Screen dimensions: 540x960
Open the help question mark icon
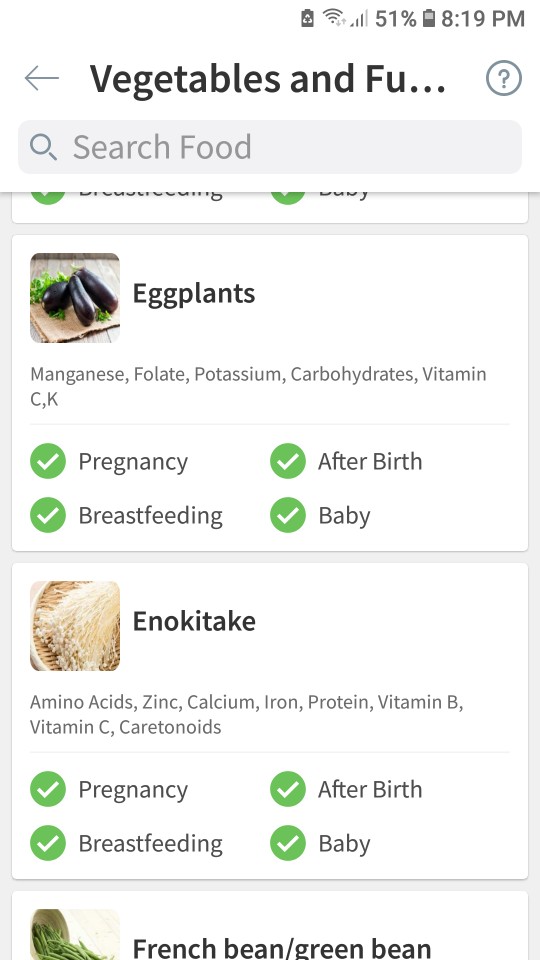[x=504, y=78]
